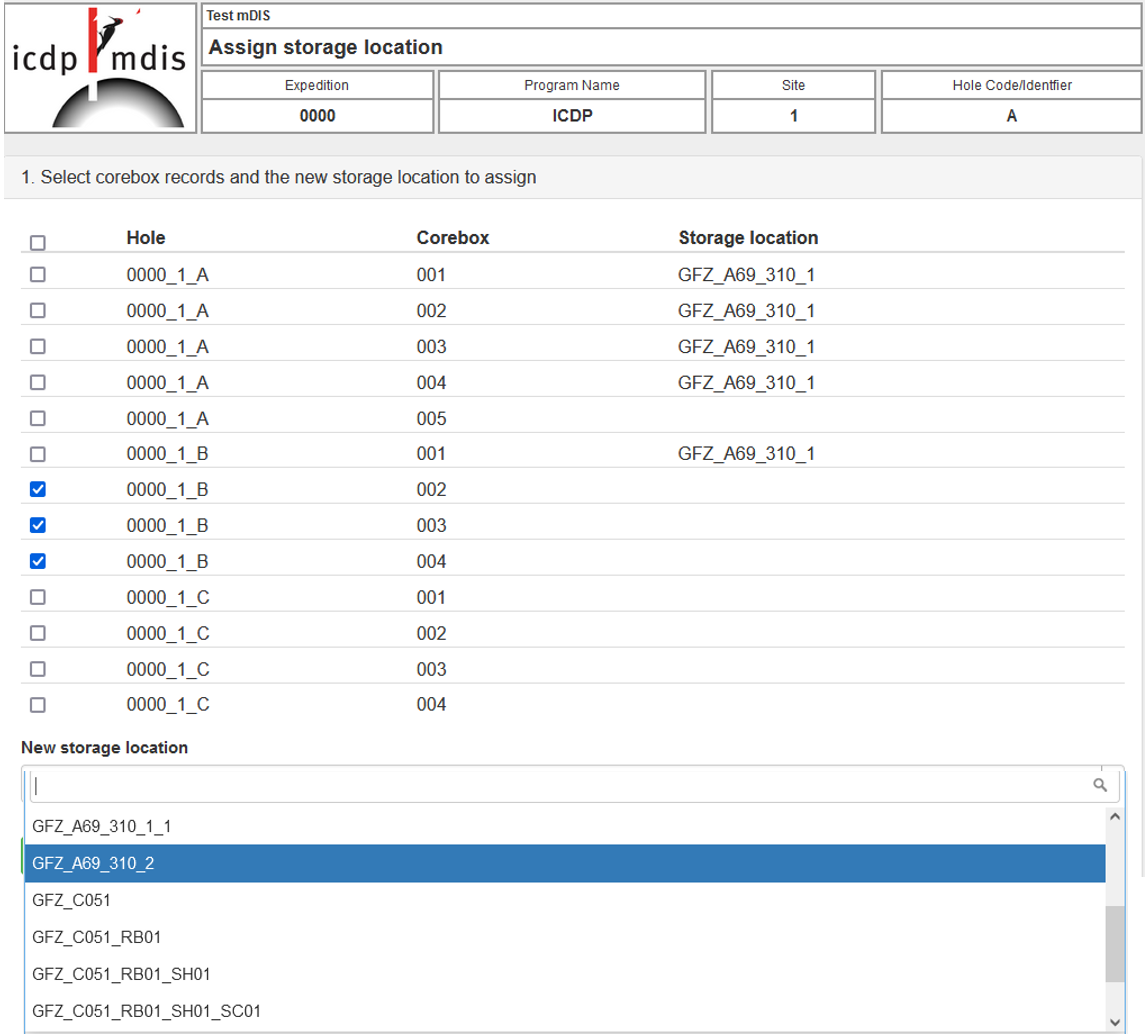The image size is (1145, 1034).
Task: Select the select-all checkbox in the header row
Action: pos(38,243)
